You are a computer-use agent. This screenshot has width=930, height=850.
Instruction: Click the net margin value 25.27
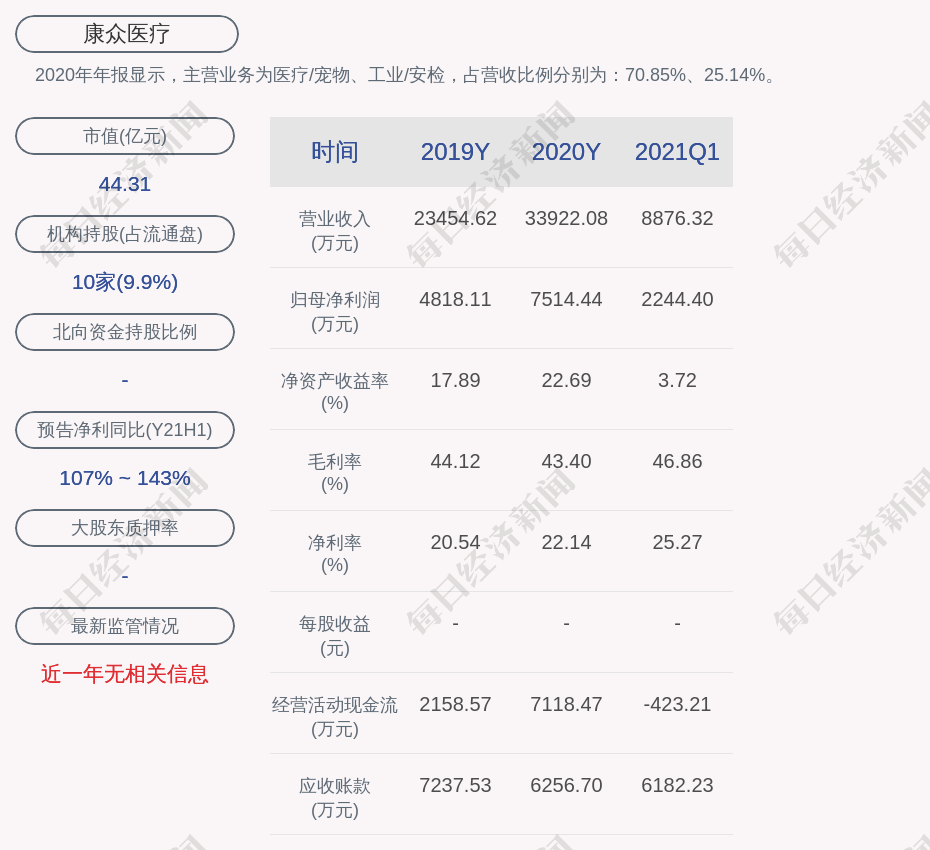click(x=677, y=542)
